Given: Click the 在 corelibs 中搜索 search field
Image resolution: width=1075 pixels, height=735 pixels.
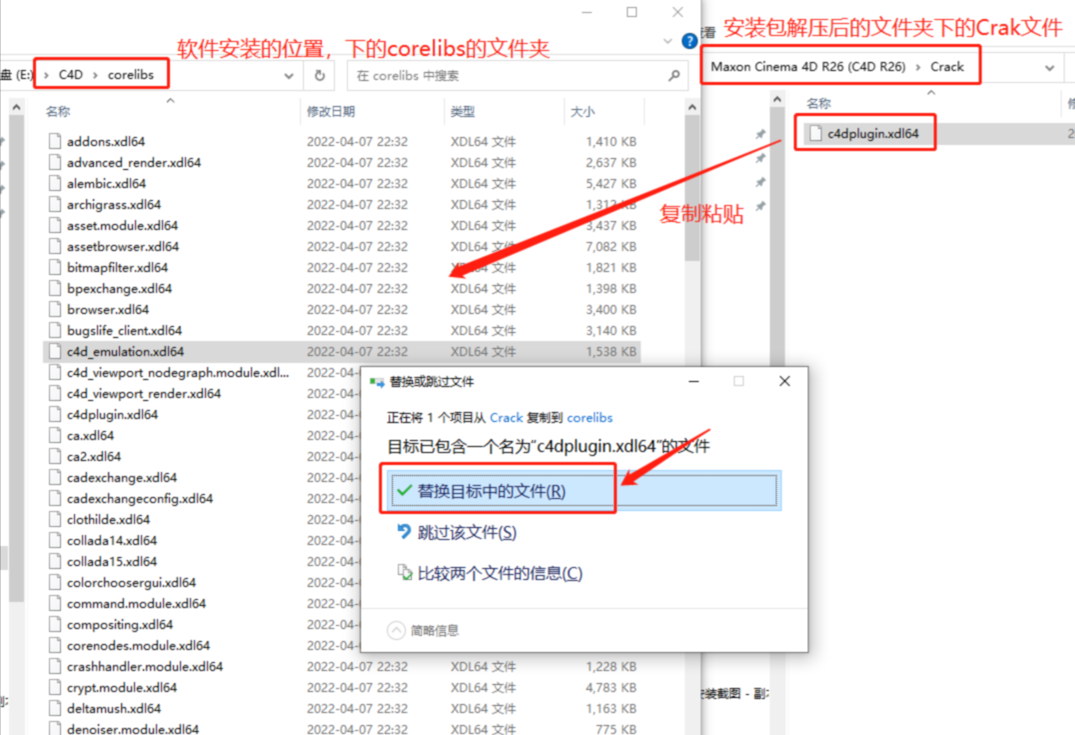Looking at the screenshot, I should tap(505, 76).
